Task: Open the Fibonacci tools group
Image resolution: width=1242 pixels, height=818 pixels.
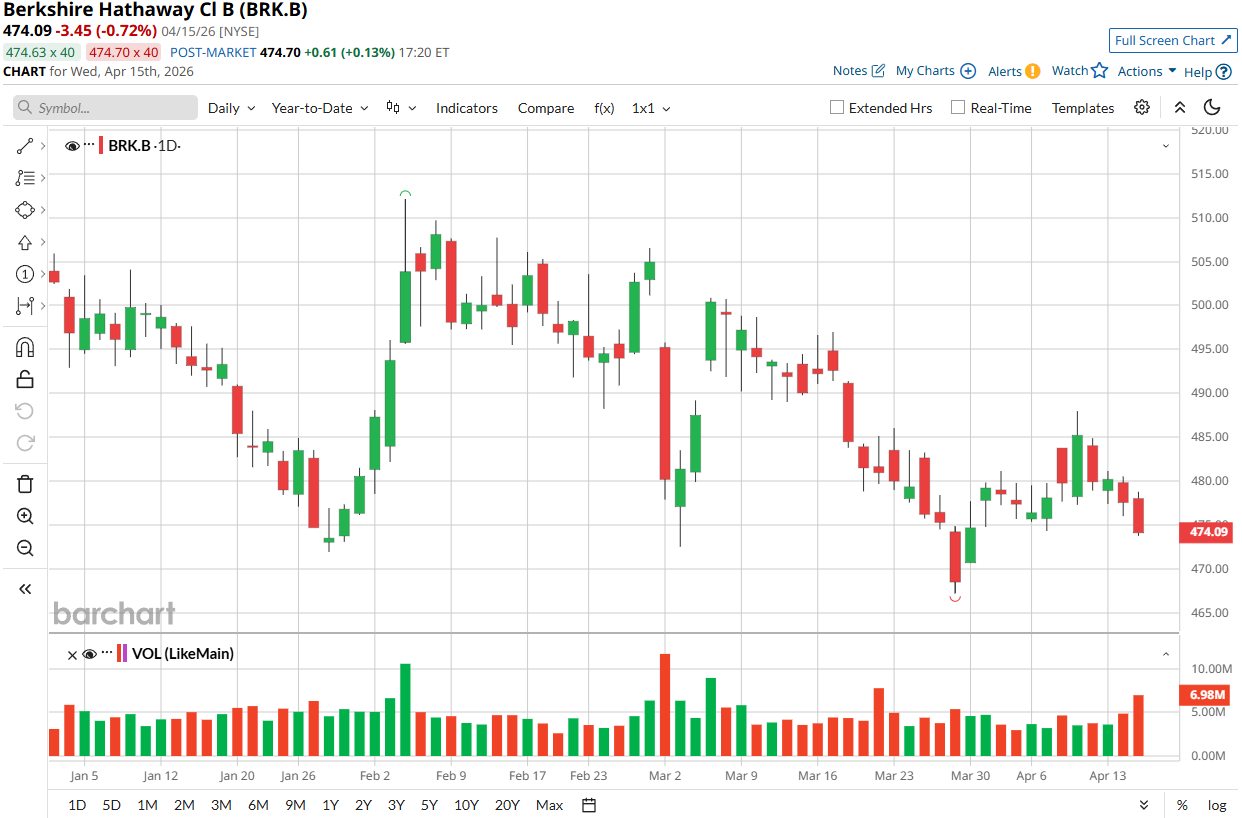Action: coord(25,178)
